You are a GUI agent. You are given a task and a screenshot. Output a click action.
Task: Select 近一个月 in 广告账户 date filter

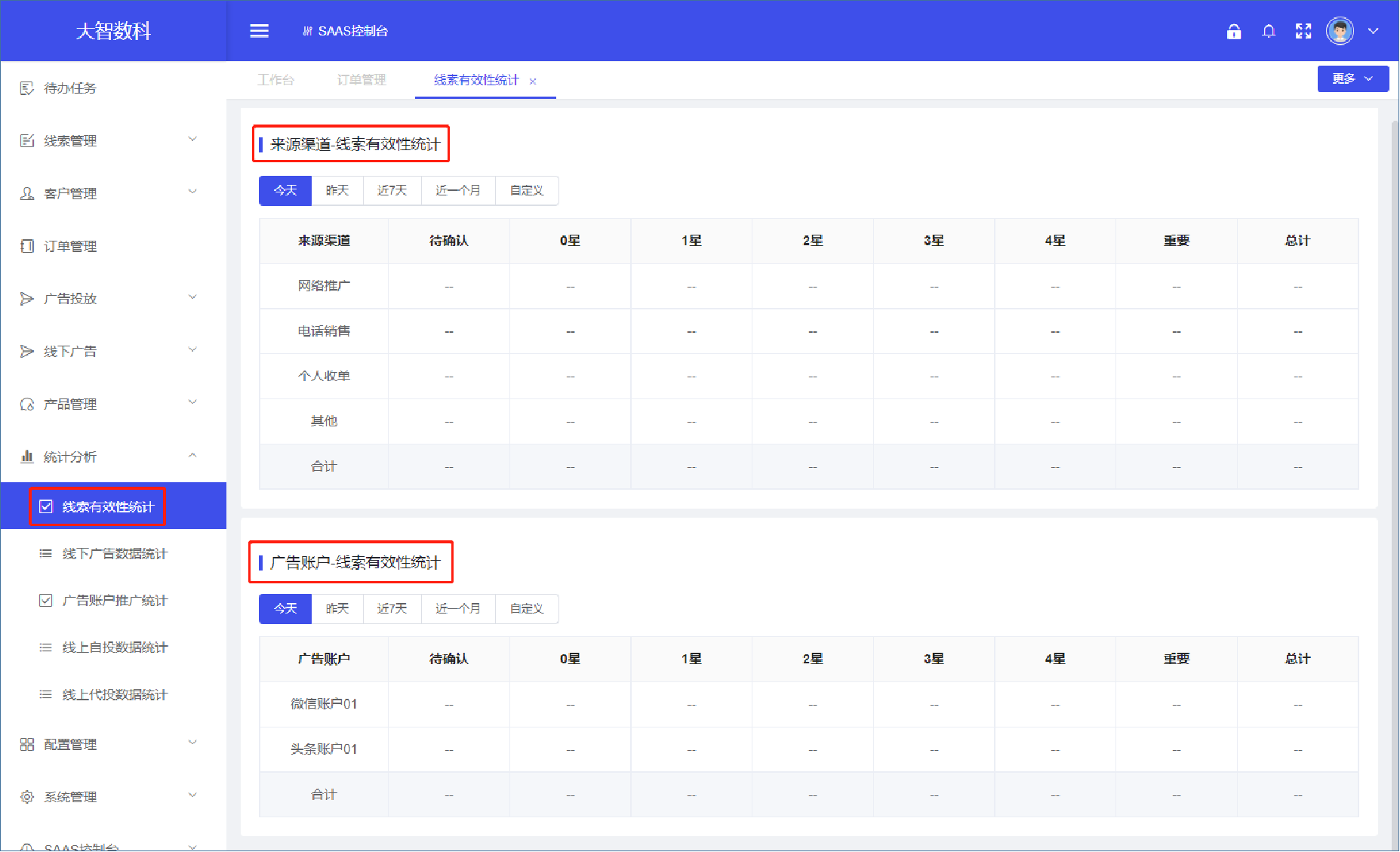[x=458, y=609]
